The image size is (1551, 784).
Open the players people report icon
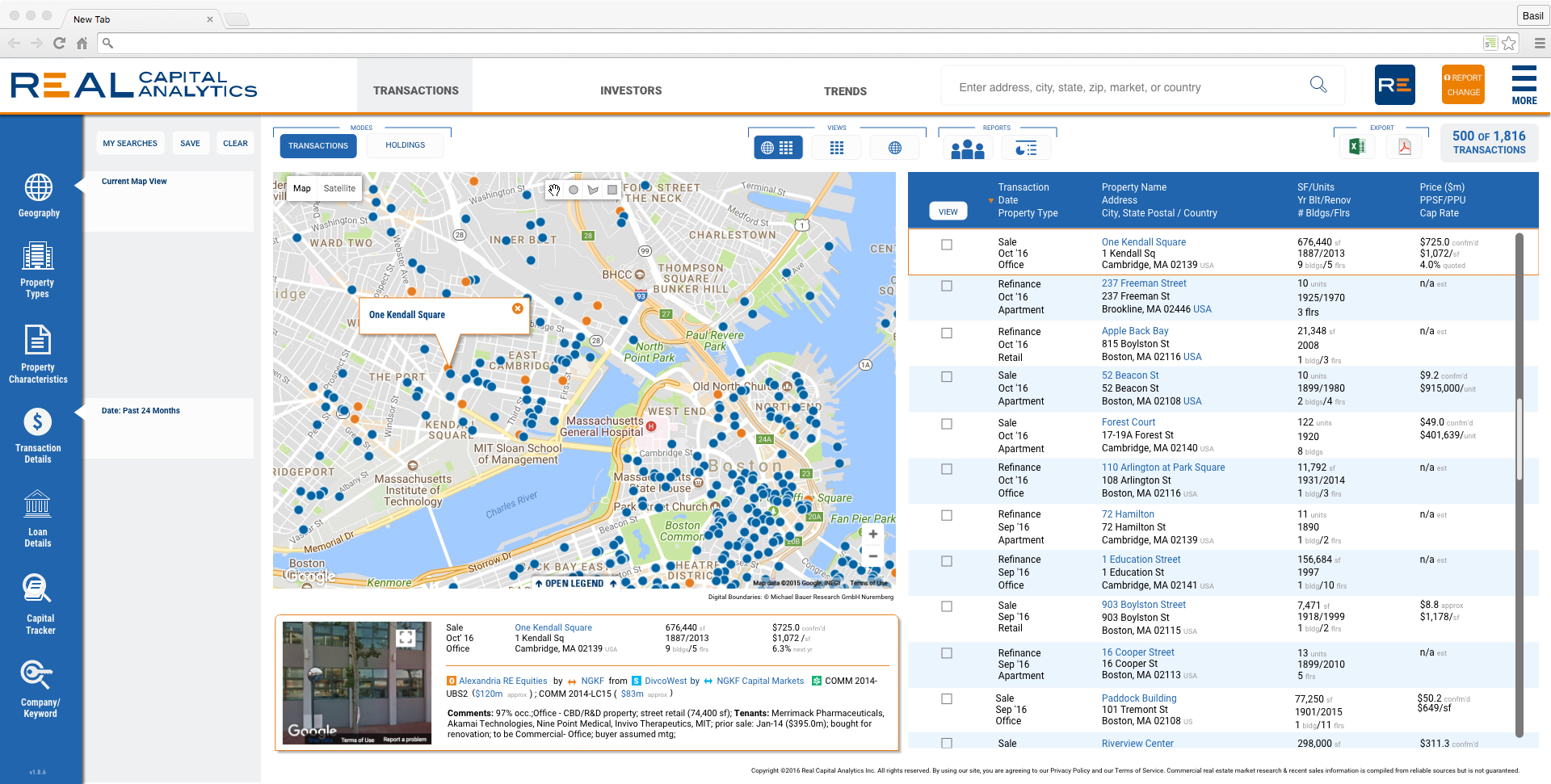967,149
